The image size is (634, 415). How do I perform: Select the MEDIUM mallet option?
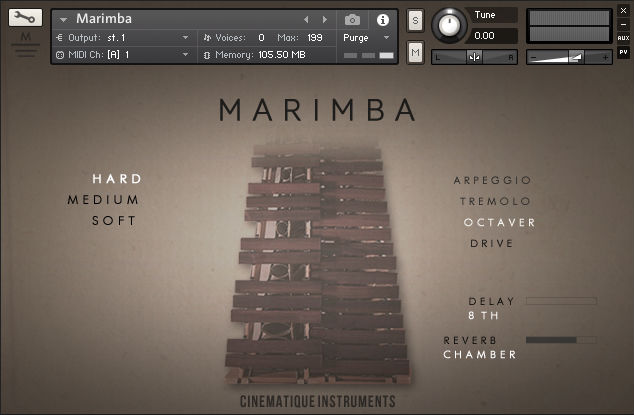(x=103, y=200)
